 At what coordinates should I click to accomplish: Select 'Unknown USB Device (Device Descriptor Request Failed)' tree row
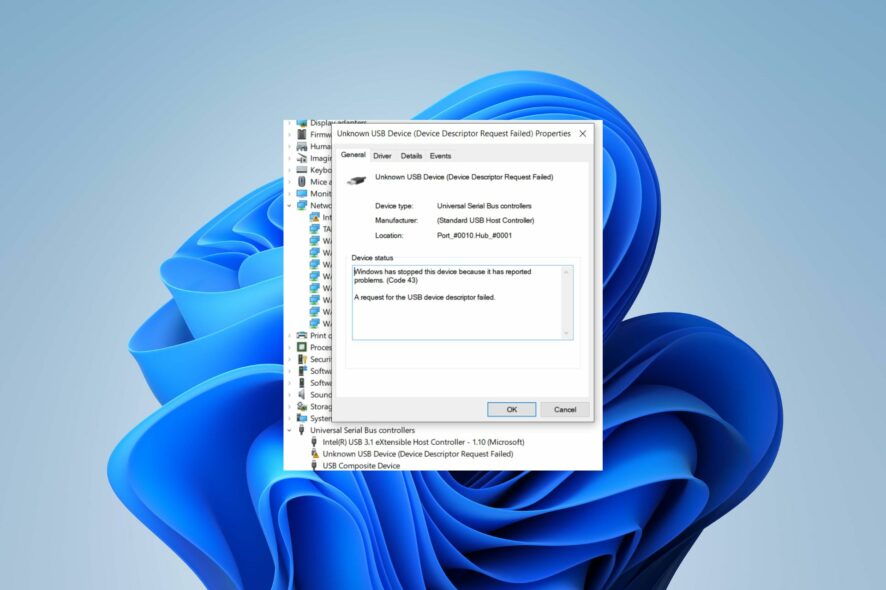coord(418,454)
